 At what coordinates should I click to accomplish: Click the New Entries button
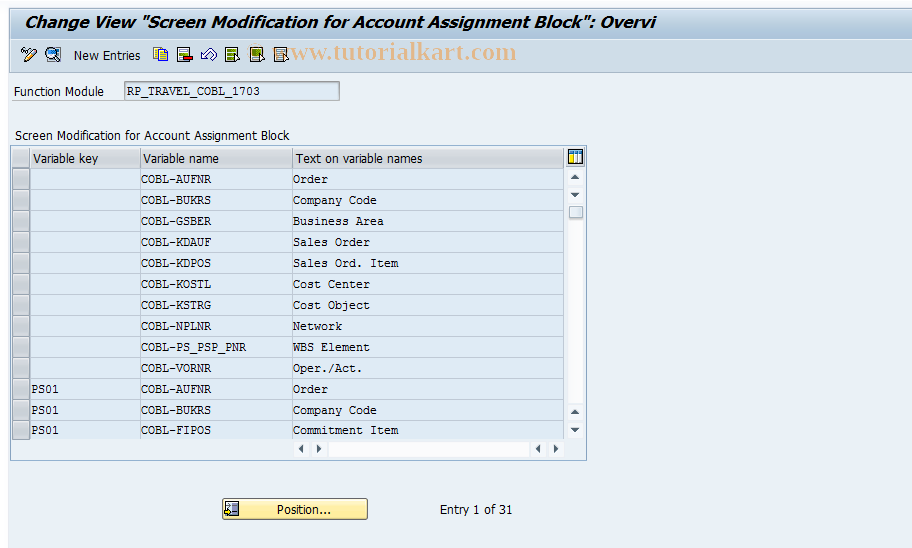point(107,55)
